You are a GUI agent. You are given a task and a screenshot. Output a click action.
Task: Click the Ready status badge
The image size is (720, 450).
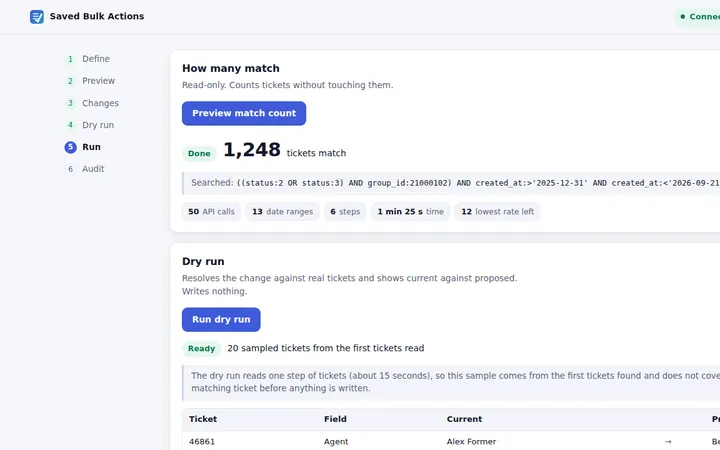pyautogui.click(x=202, y=349)
